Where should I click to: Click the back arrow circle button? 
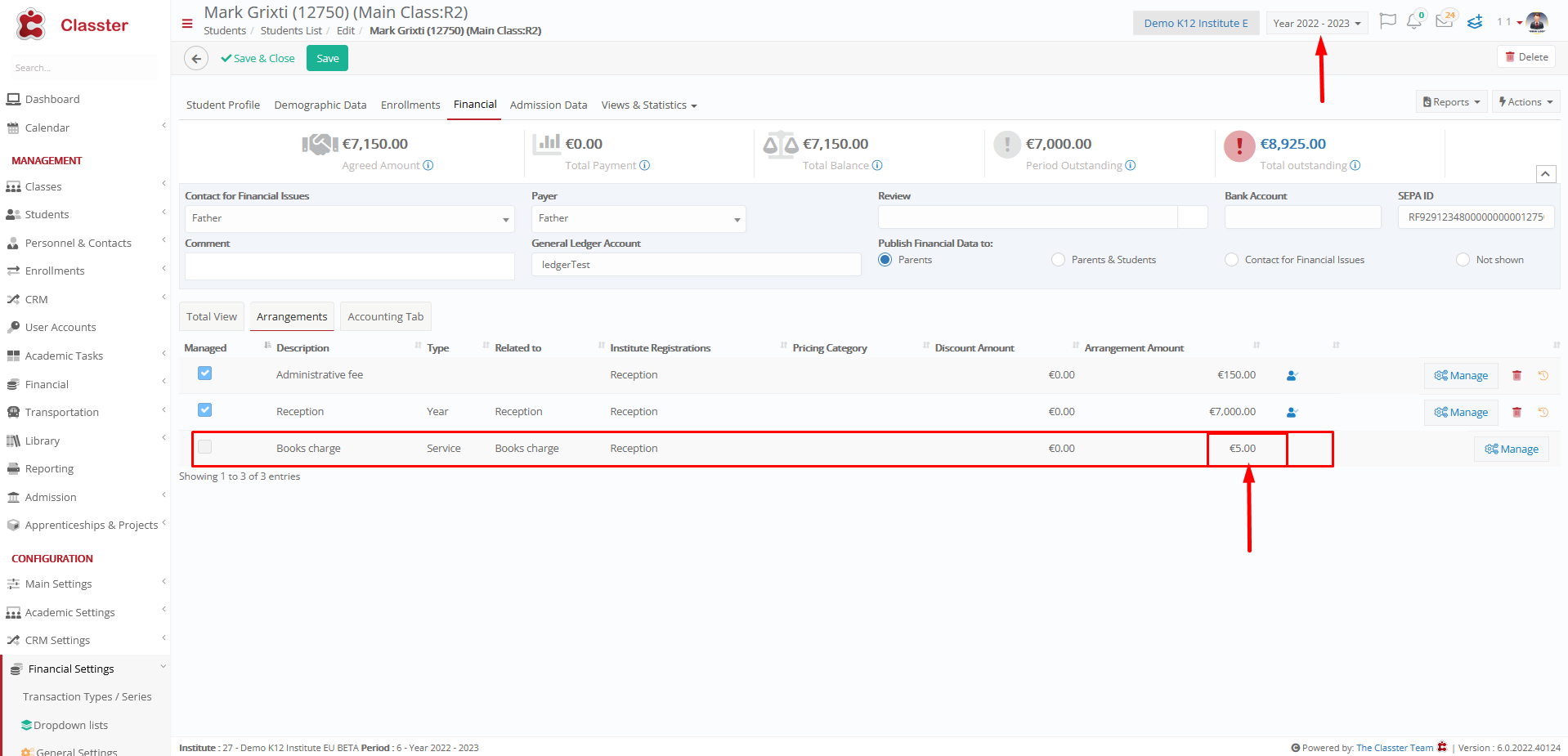pyautogui.click(x=196, y=59)
